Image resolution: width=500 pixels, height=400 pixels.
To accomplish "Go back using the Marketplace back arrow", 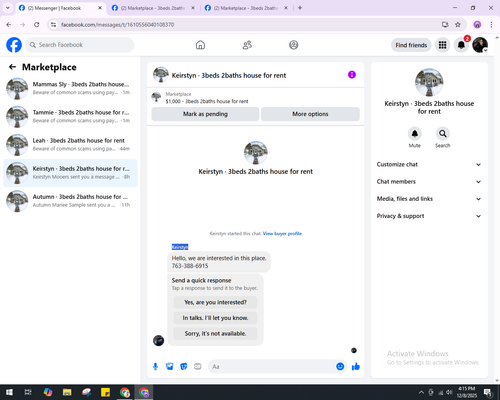I will pos(12,67).
